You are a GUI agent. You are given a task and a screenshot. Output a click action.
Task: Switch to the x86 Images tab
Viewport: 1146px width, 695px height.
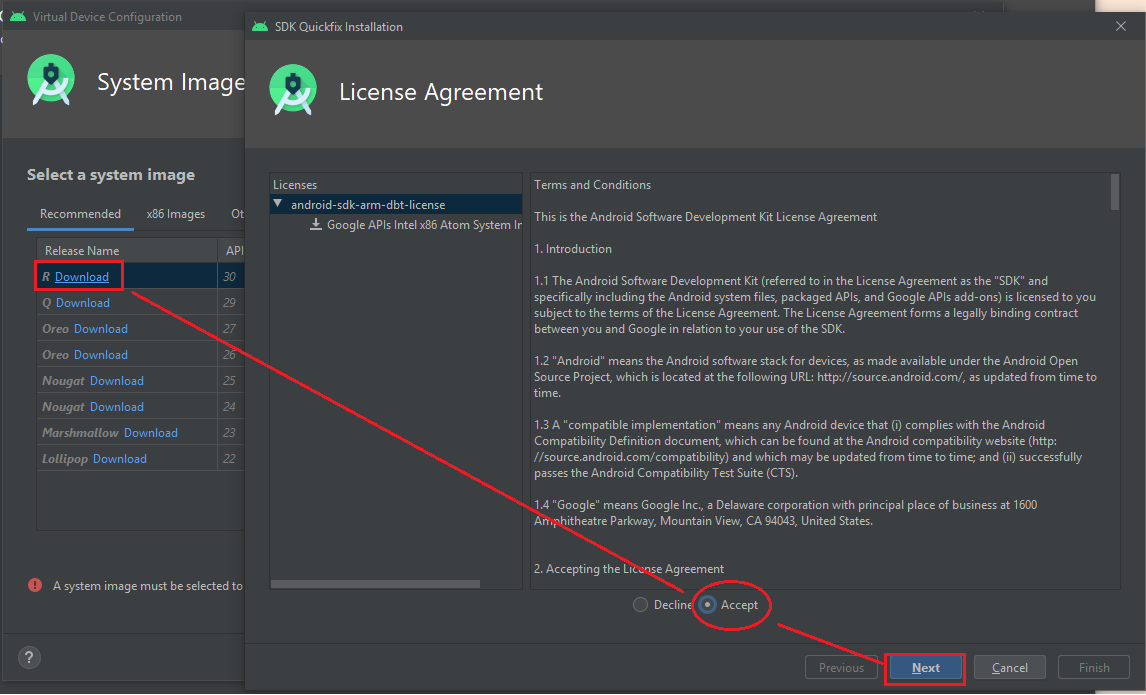(175, 214)
